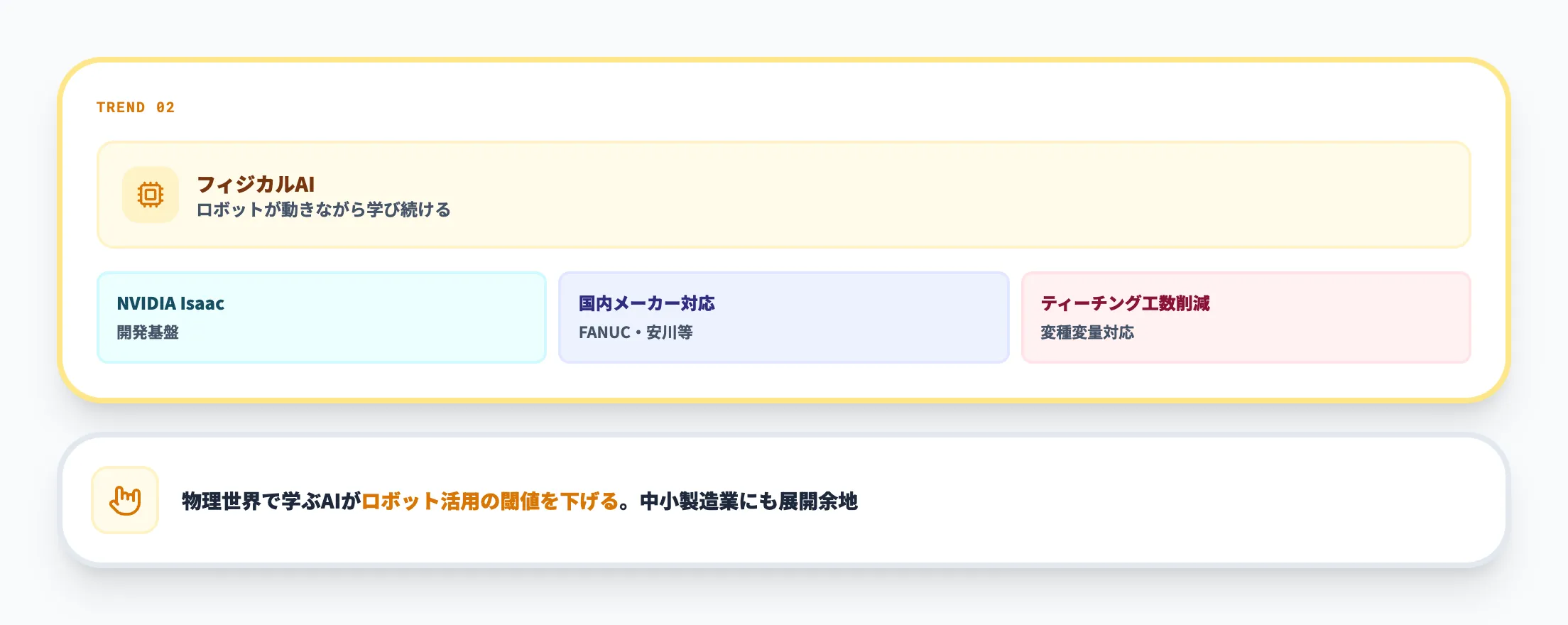Open the ティーチング工数削減 heading
Image resolution: width=1568 pixels, height=625 pixels.
[x=1125, y=303]
